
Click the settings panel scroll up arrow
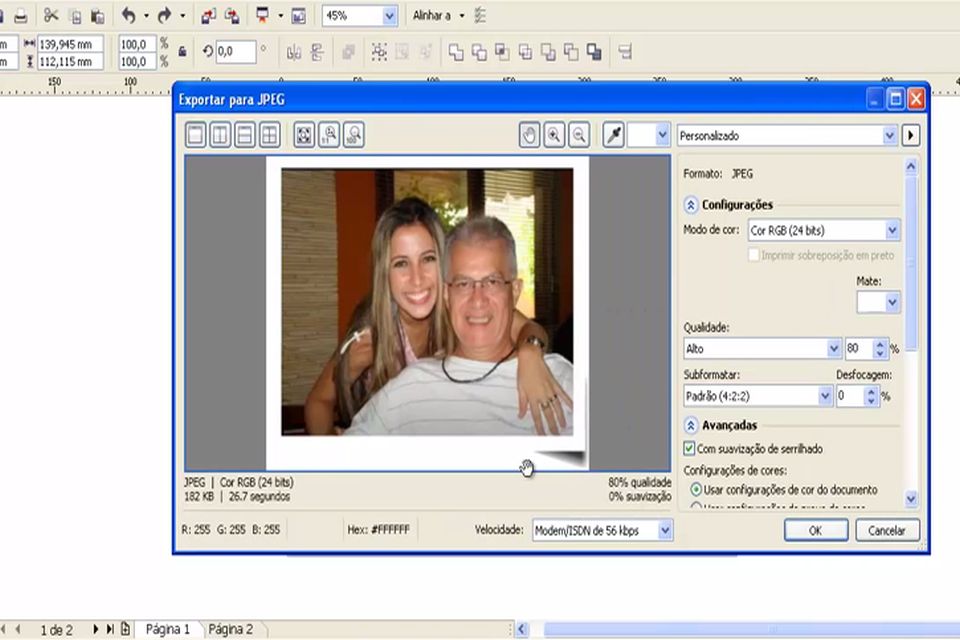[x=910, y=167]
